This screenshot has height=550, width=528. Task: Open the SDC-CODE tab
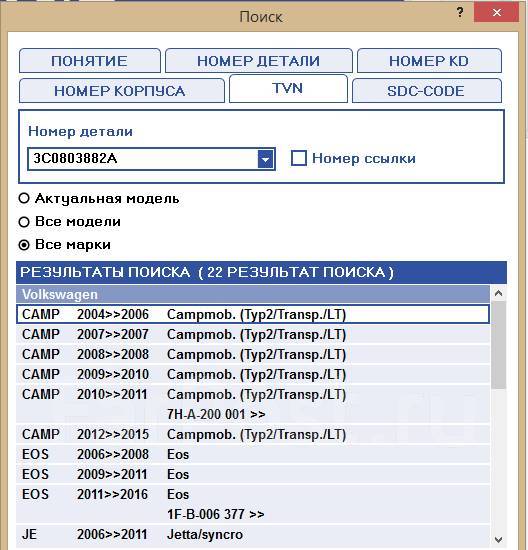(427, 91)
